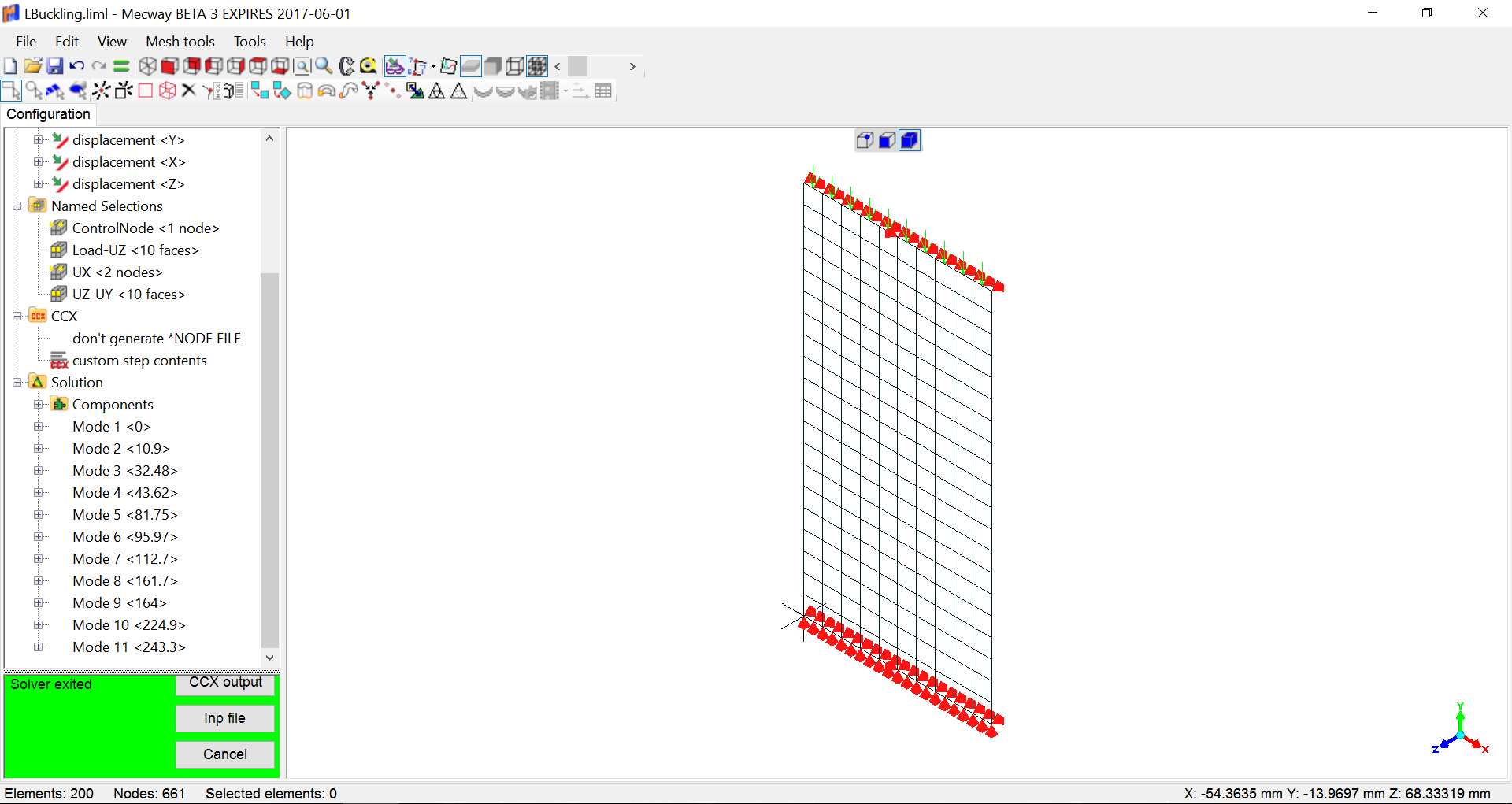The height and width of the screenshot is (804, 1512).
Task: Select custom step contents item
Action: pos(139,361)
